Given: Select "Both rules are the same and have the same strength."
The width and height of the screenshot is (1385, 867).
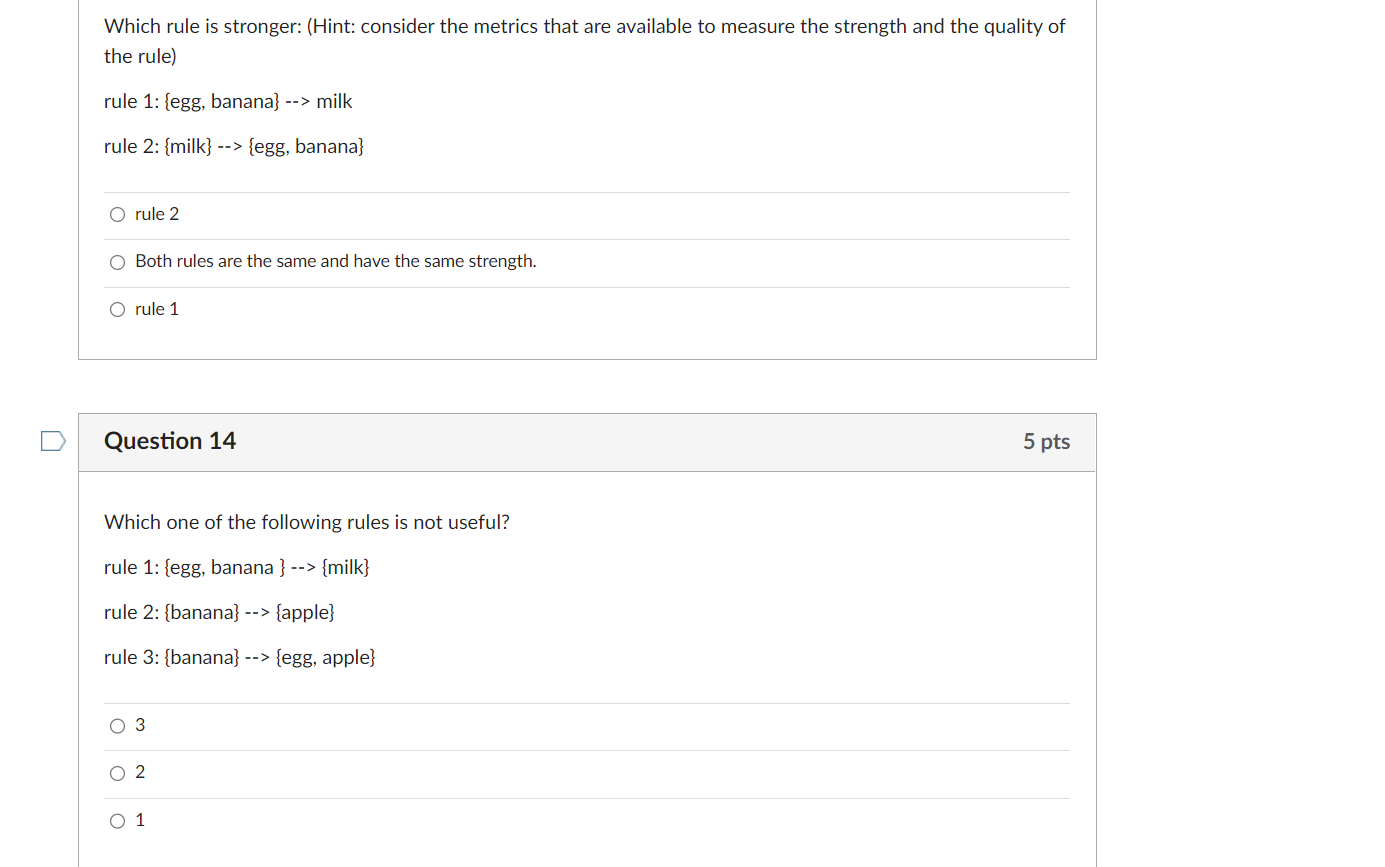Looking at the screenshot, I should [x=117, y=262].
